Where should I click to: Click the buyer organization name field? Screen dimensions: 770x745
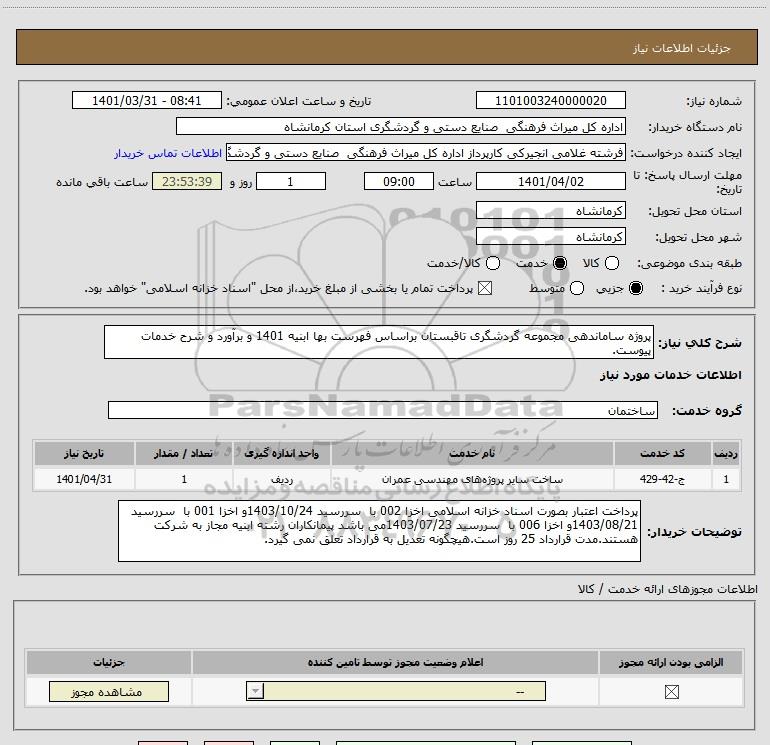point(401,127)
